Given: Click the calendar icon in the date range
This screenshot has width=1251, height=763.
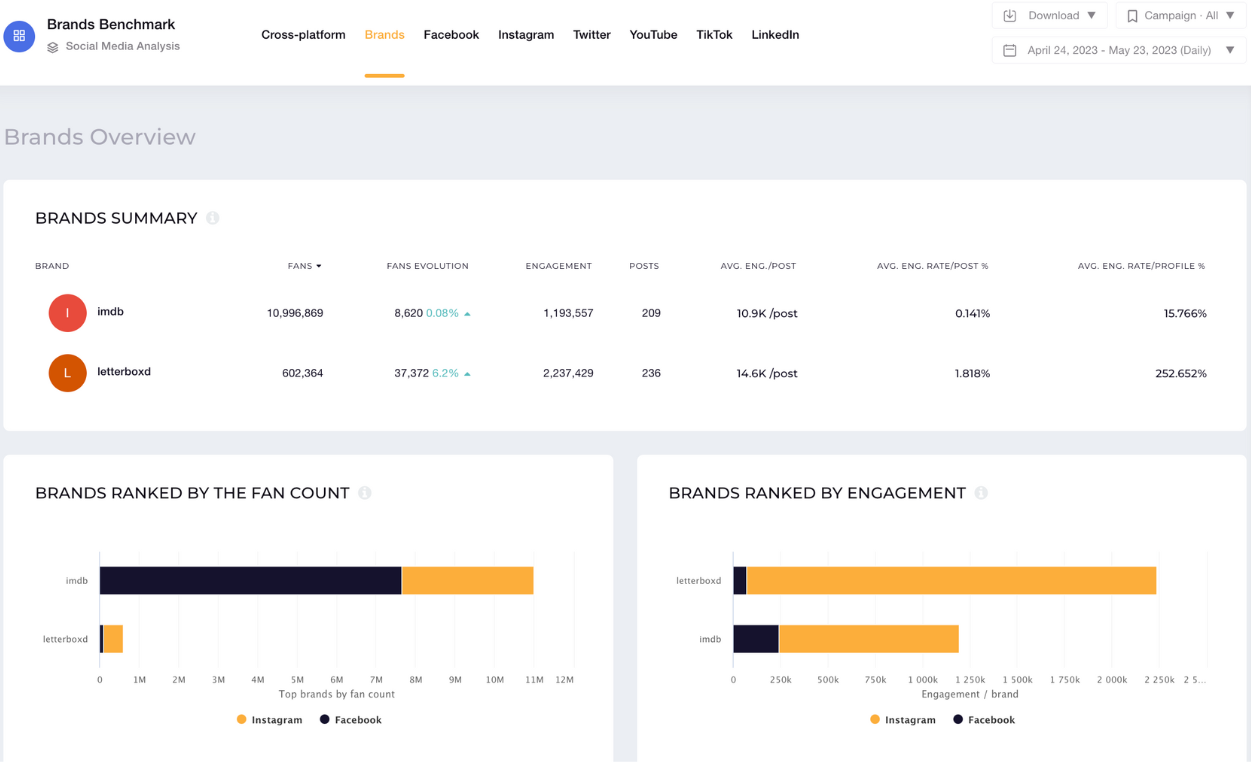Looking at the screenshot, I should (x=1010, y=50).
